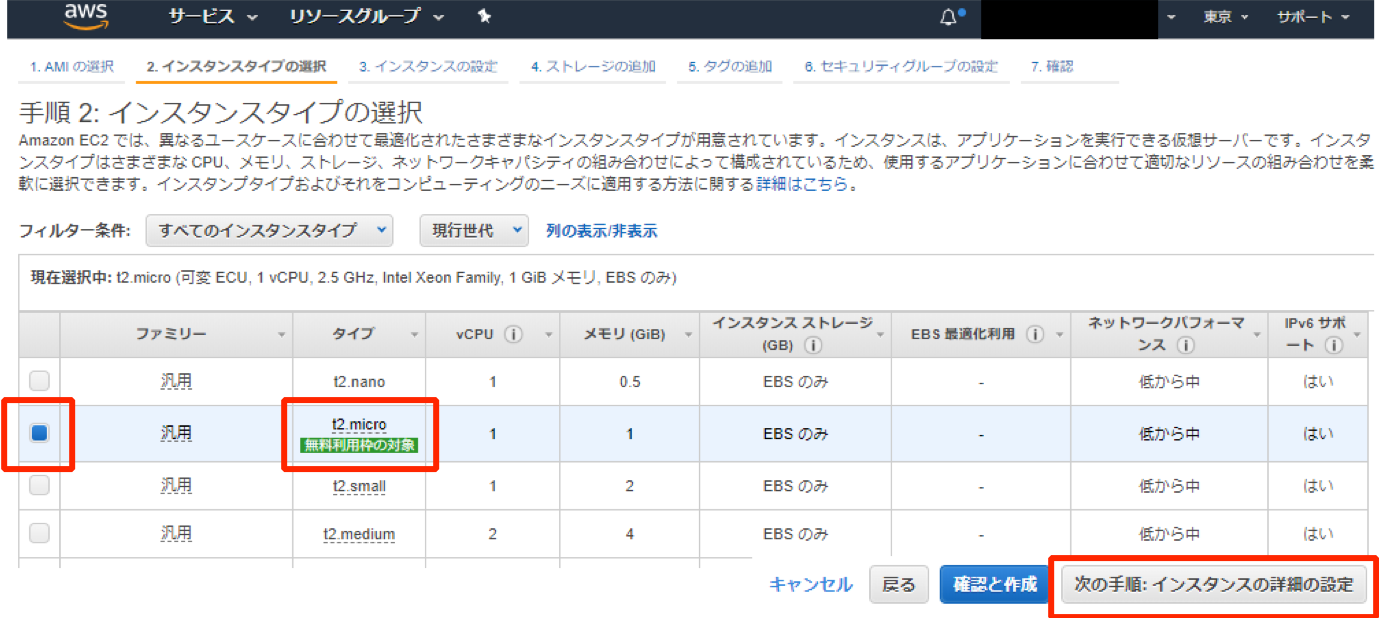Open the ネットワークパフォーマンス info icon
1379x618 pixels.
(x=1185, y=346)
